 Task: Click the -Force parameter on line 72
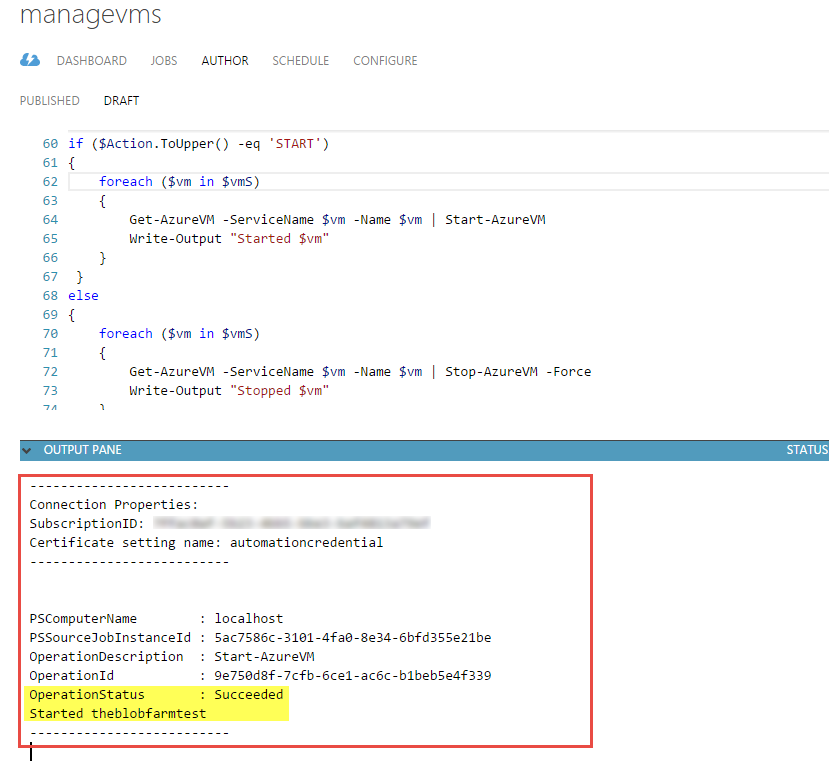point(568,372)
